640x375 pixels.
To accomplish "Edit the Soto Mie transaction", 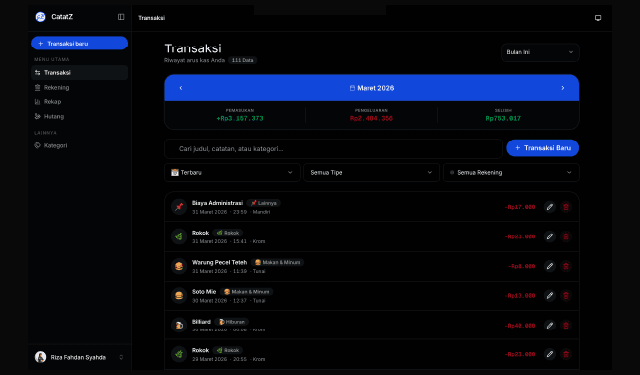I will [x=550, y=295].
